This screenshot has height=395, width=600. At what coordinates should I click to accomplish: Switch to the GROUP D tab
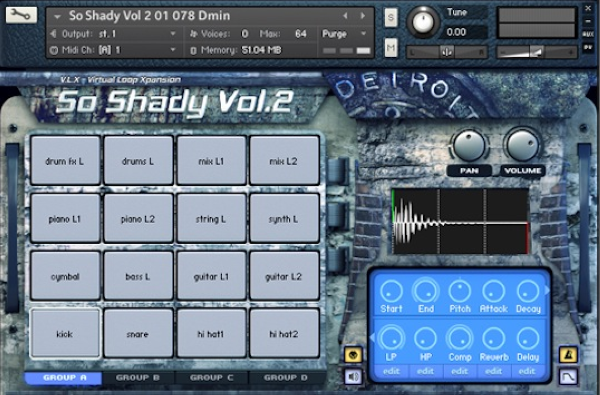pyautogui.click(x=285, y=378)
